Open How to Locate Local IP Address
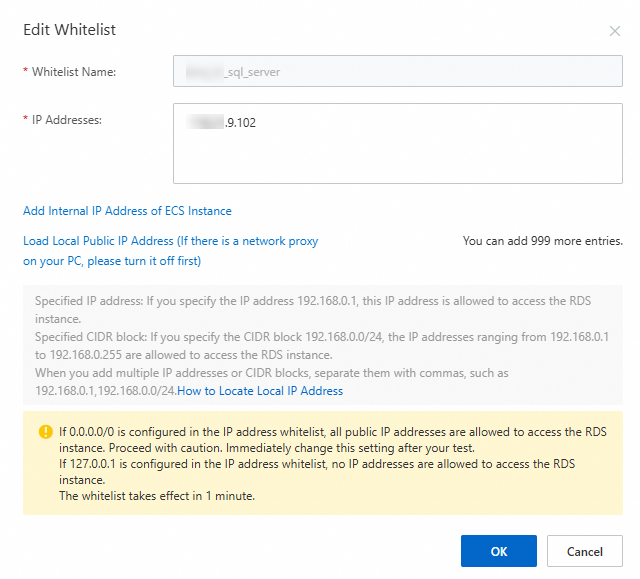Viewport: 640px width, 579px height. (260, 391)
